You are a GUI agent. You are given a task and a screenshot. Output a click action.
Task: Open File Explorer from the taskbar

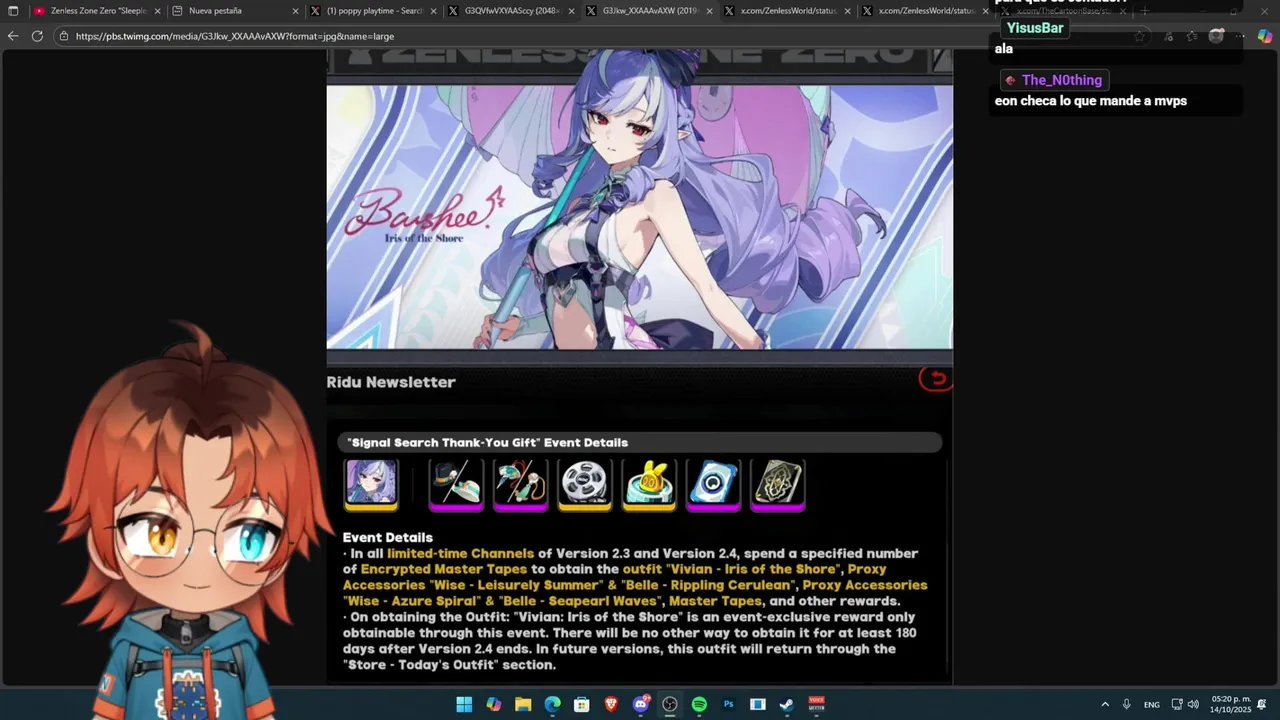(x=523, y=705)
